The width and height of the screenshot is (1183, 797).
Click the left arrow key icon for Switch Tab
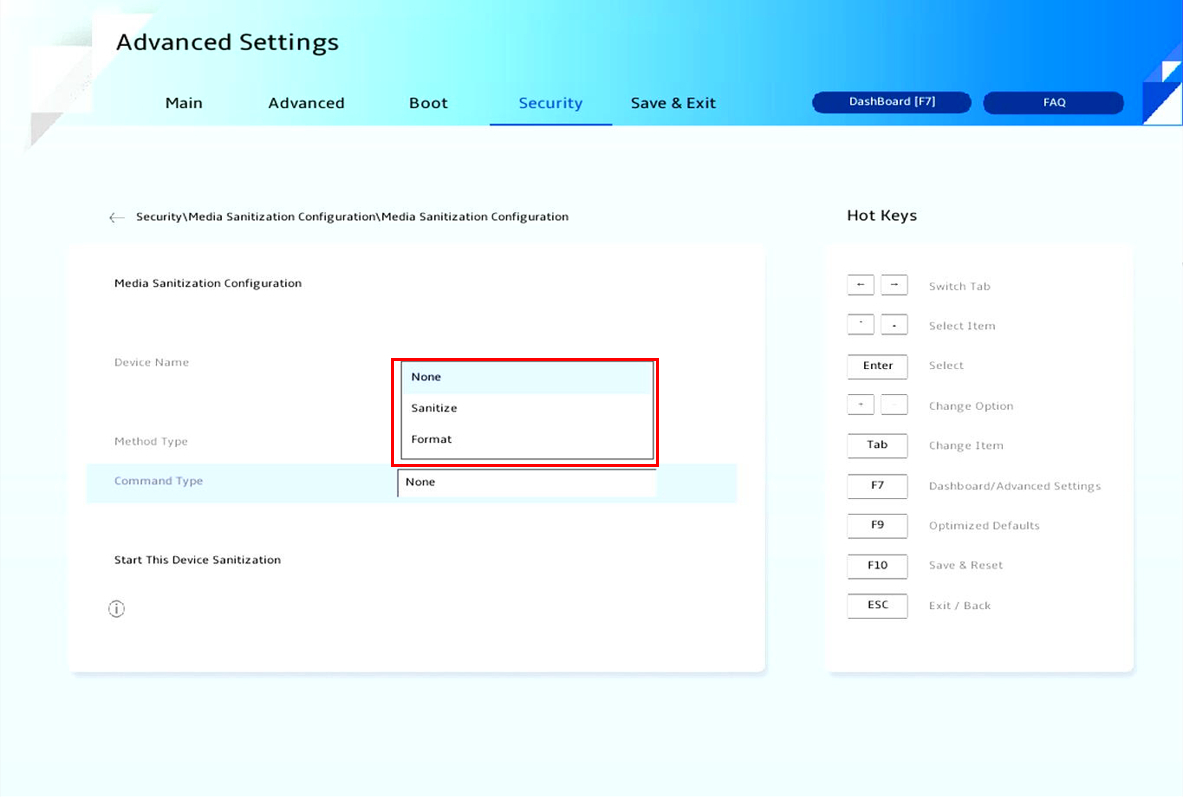(x=860, y=286)
